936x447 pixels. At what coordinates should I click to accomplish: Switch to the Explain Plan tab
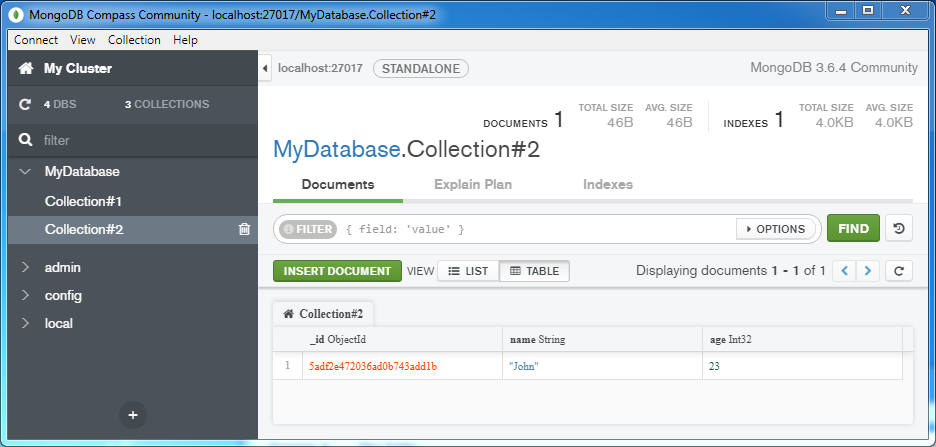coord(473,184)
